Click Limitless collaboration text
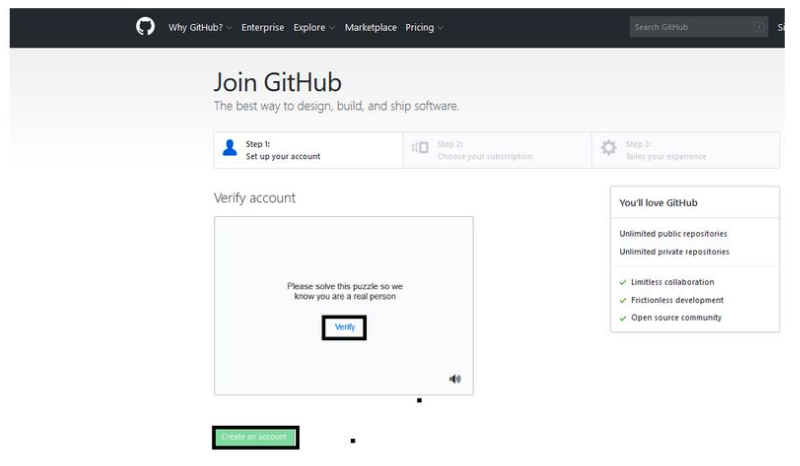Screen dimensions: 800x466 tap(672, 282)
